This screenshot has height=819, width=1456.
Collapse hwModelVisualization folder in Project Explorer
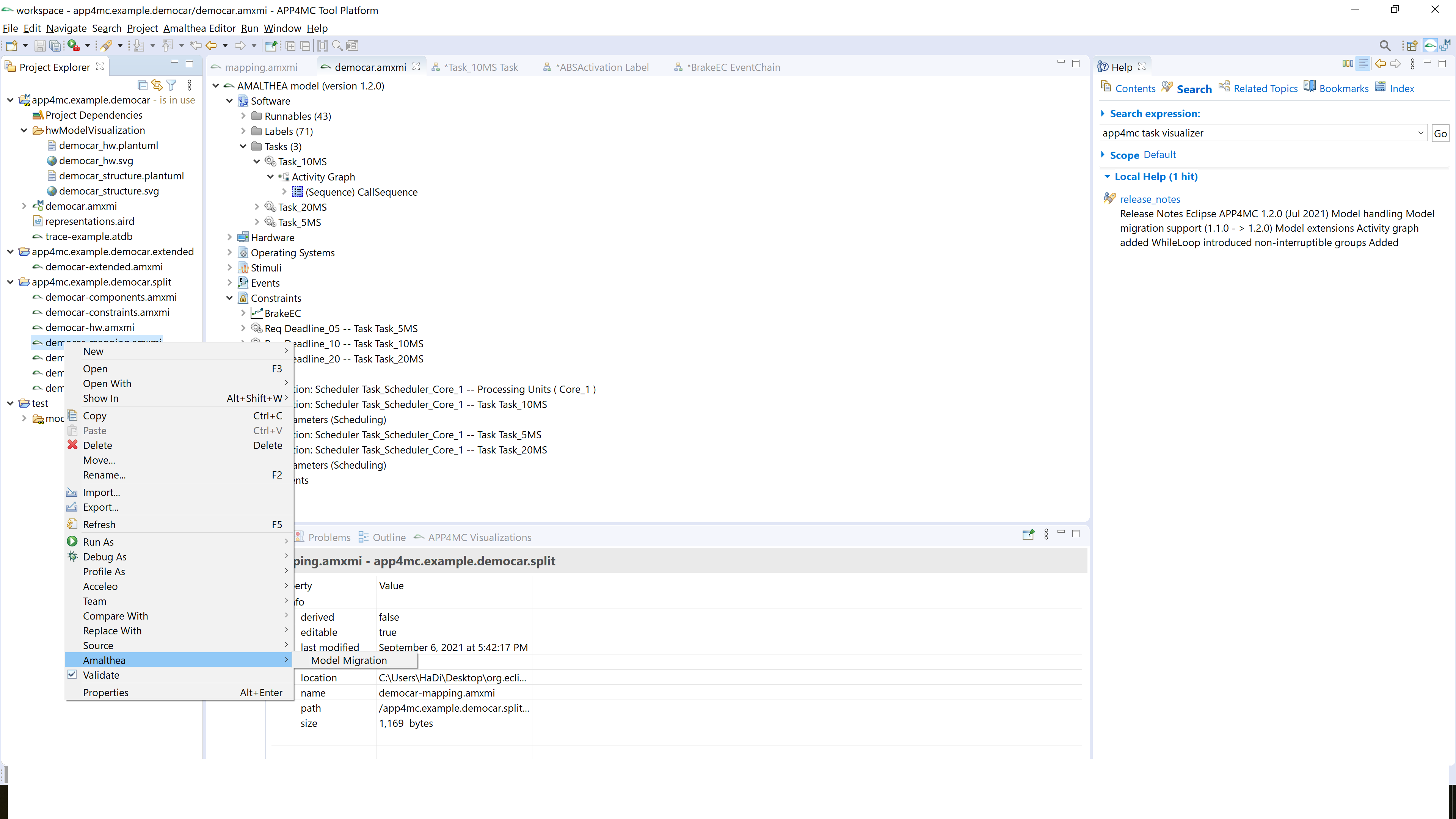(x=24, y=130)
